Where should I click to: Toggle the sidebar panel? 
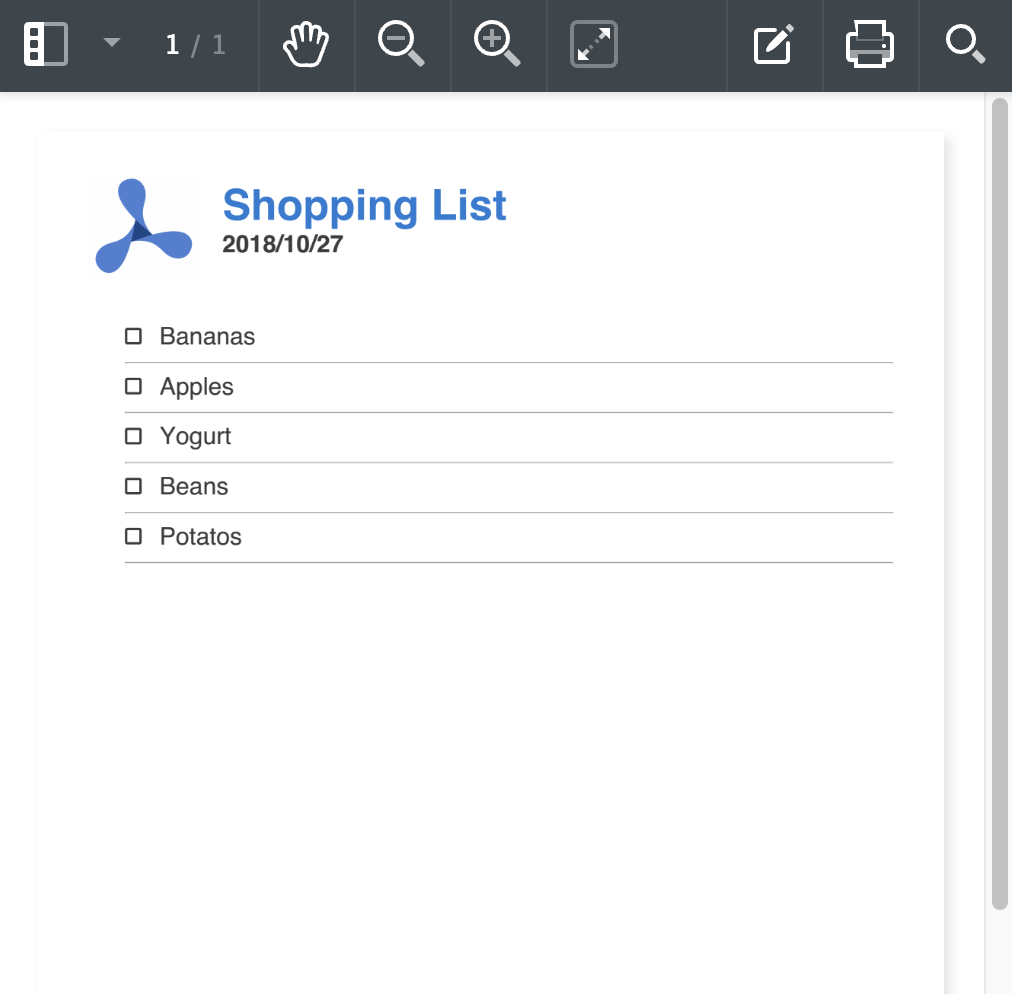coord(46,43)
